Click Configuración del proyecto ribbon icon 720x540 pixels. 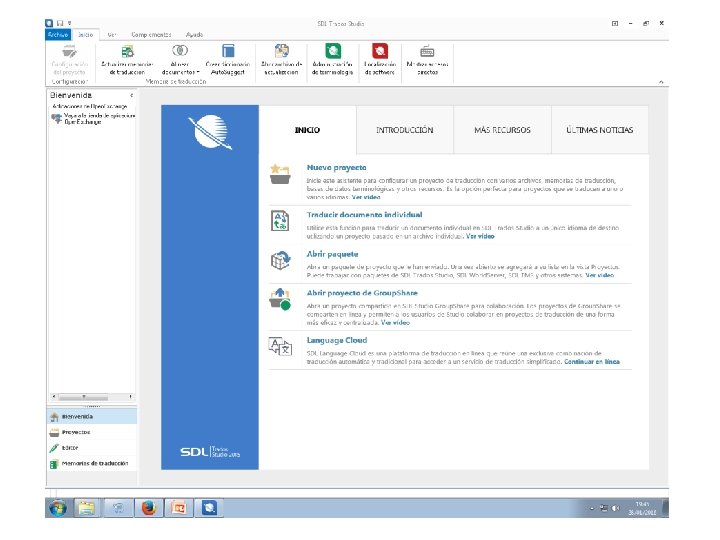point(69,51)
